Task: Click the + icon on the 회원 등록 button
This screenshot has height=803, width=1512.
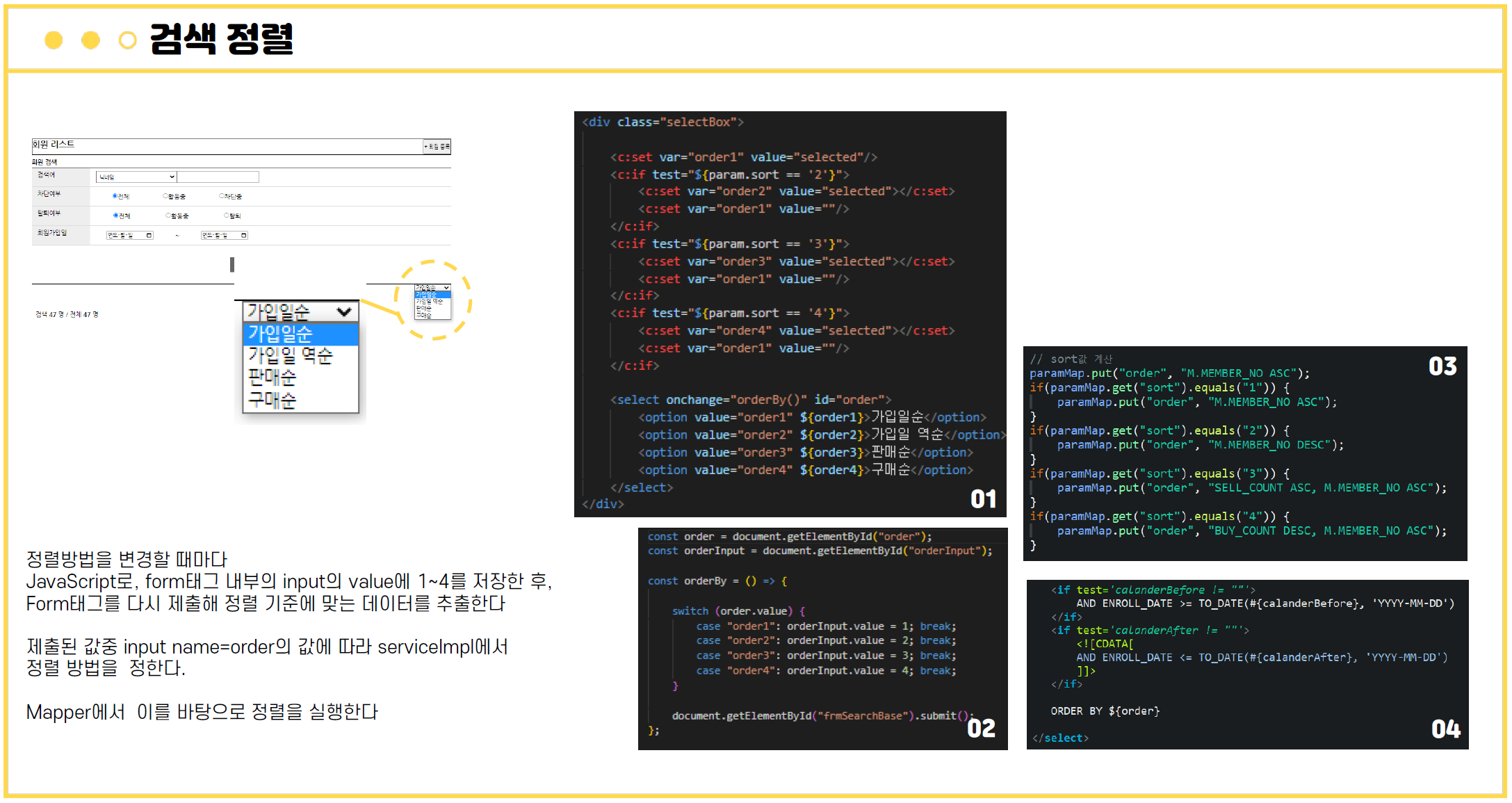Action: click(425, 147)
